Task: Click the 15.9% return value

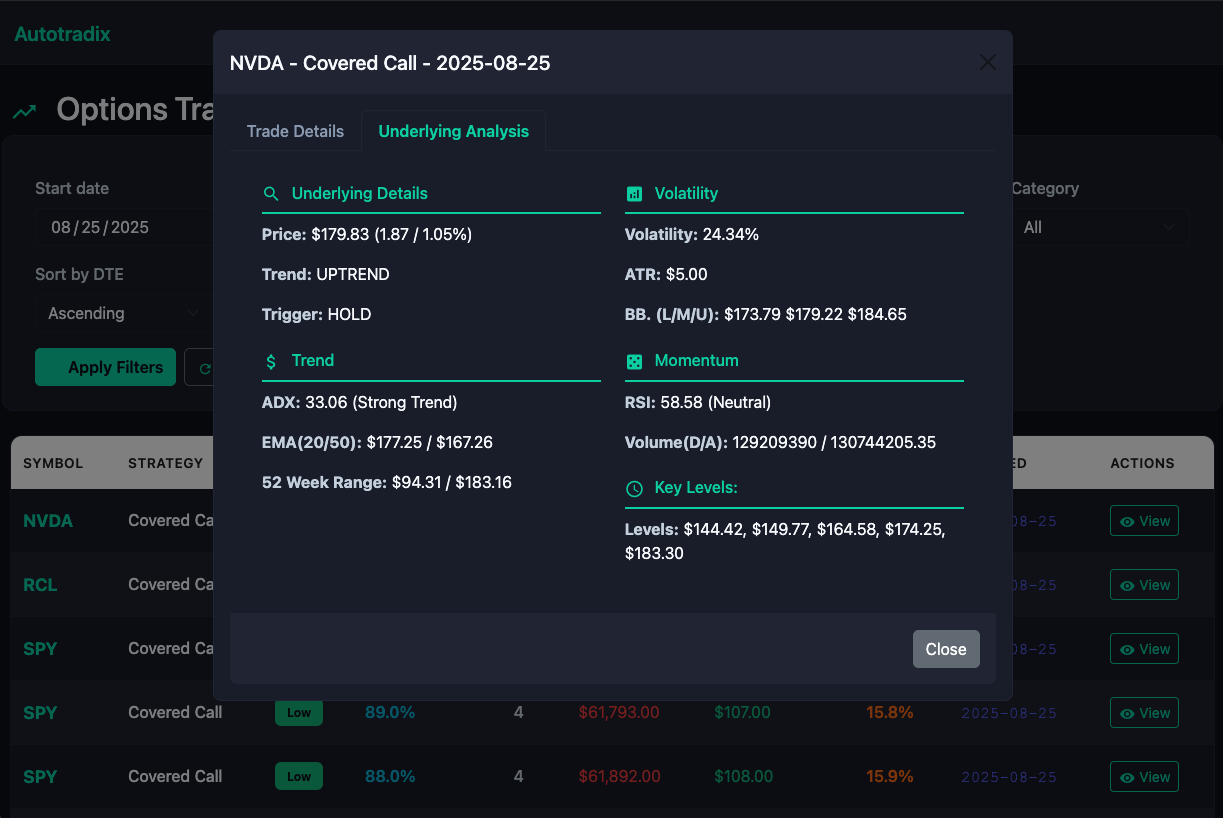Action: click(890, 777)
